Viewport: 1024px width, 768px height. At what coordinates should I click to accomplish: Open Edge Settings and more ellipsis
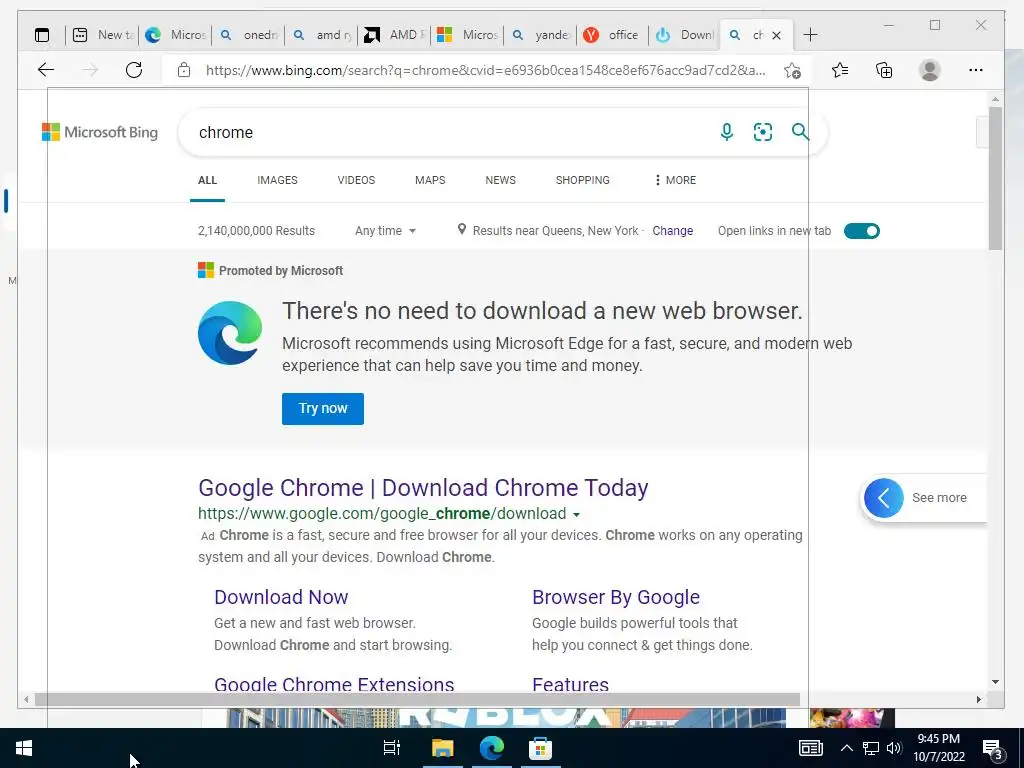976,70
